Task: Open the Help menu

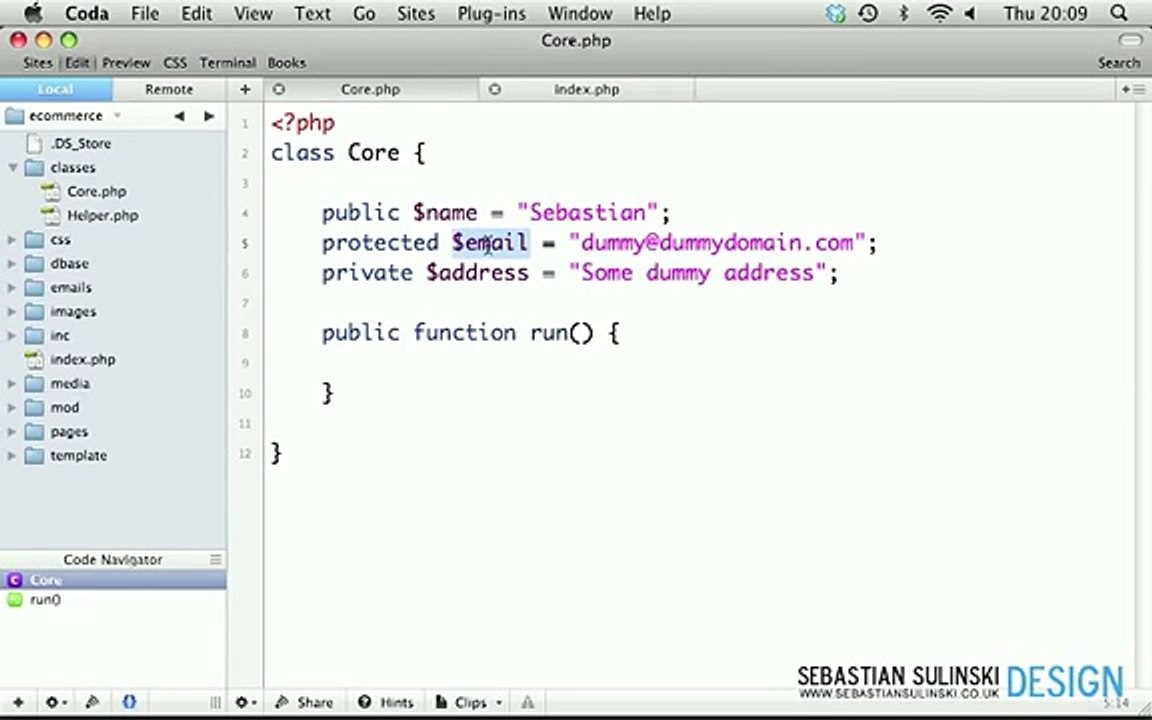Action: (x=652, y=13)
